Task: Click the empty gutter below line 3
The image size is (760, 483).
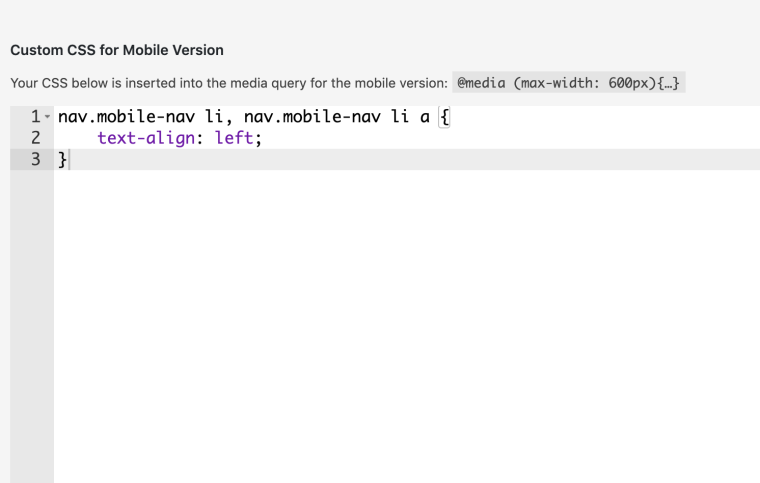Action: [x=31, y=320]
